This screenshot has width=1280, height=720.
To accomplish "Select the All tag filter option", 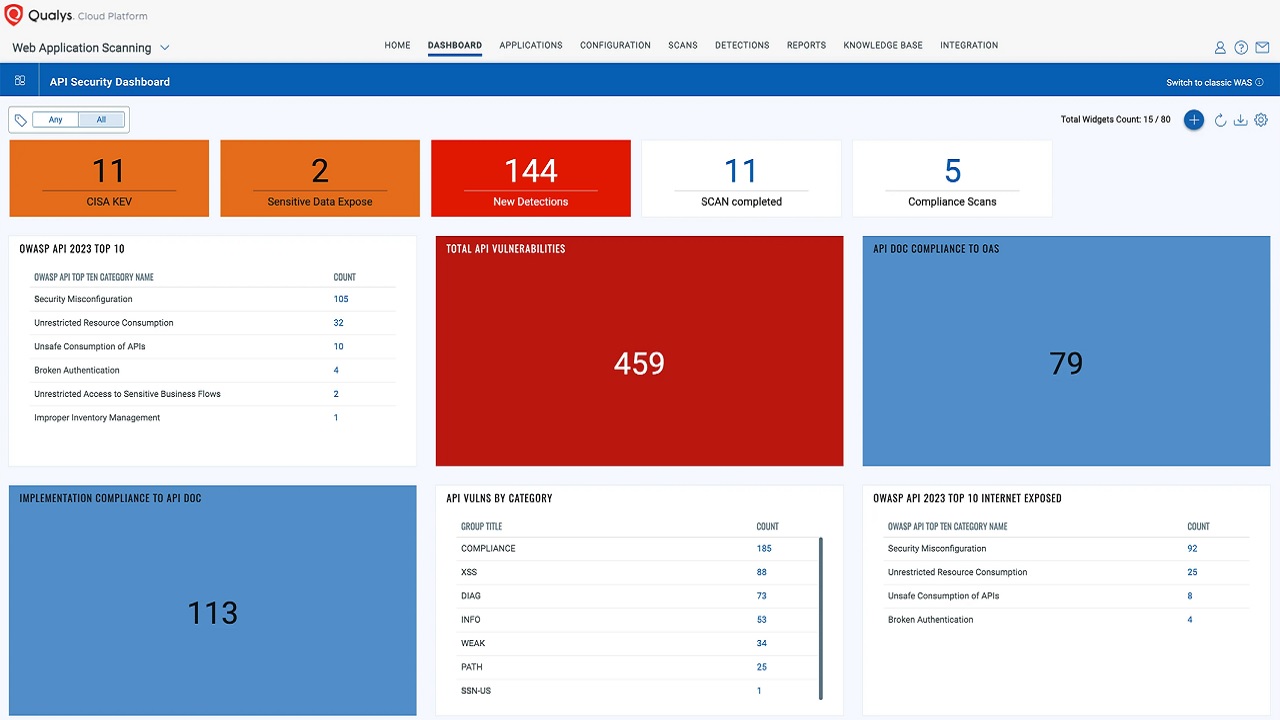I will [x=101, y=119].
